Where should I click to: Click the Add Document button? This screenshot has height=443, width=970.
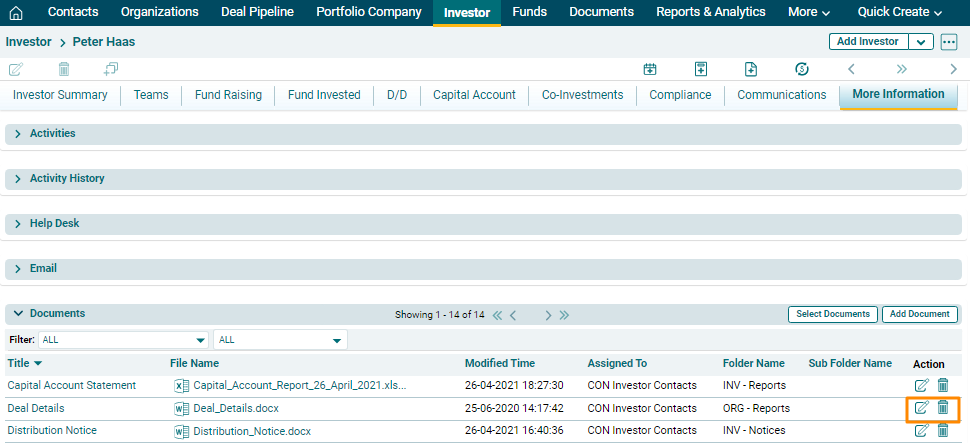(919, 314)
